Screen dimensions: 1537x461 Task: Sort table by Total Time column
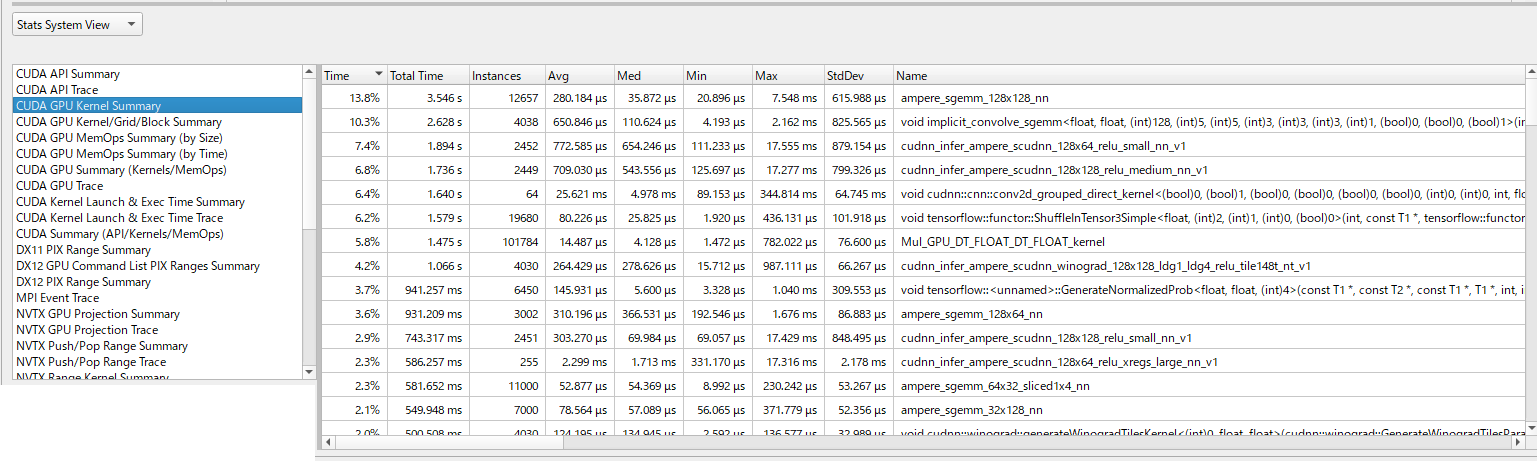pos(416,76)
